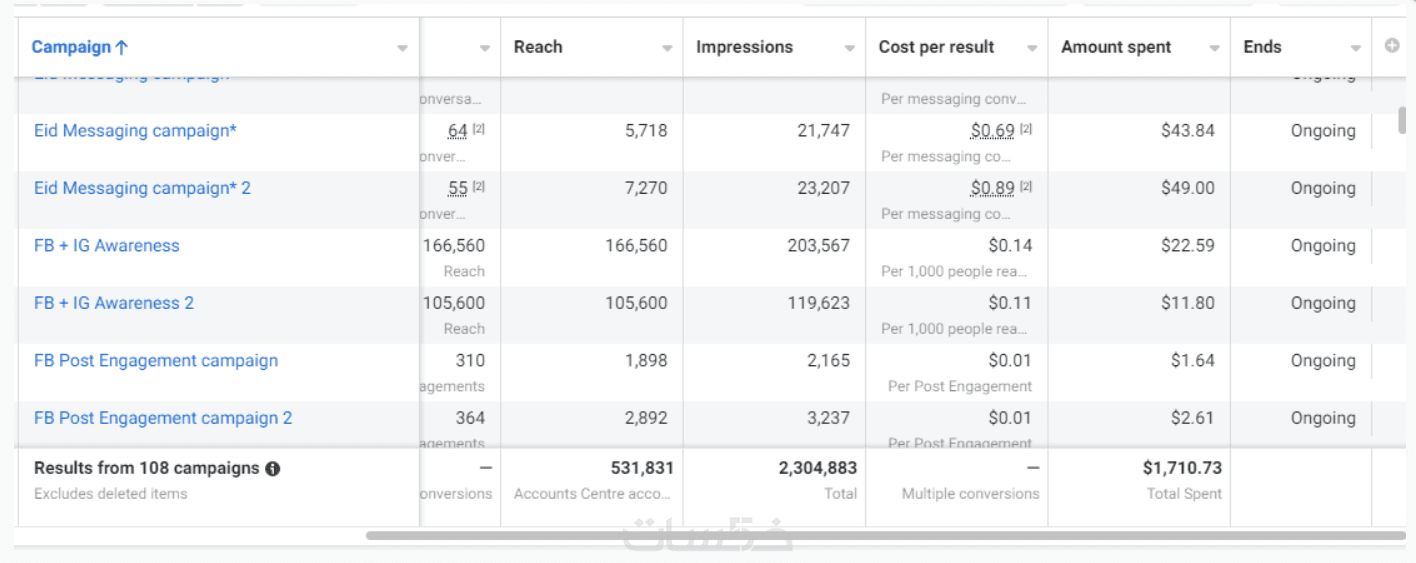Screen dimensions: 1416x563
Task: Click footnote marker beside 55 results
Action: pos(479,188)
